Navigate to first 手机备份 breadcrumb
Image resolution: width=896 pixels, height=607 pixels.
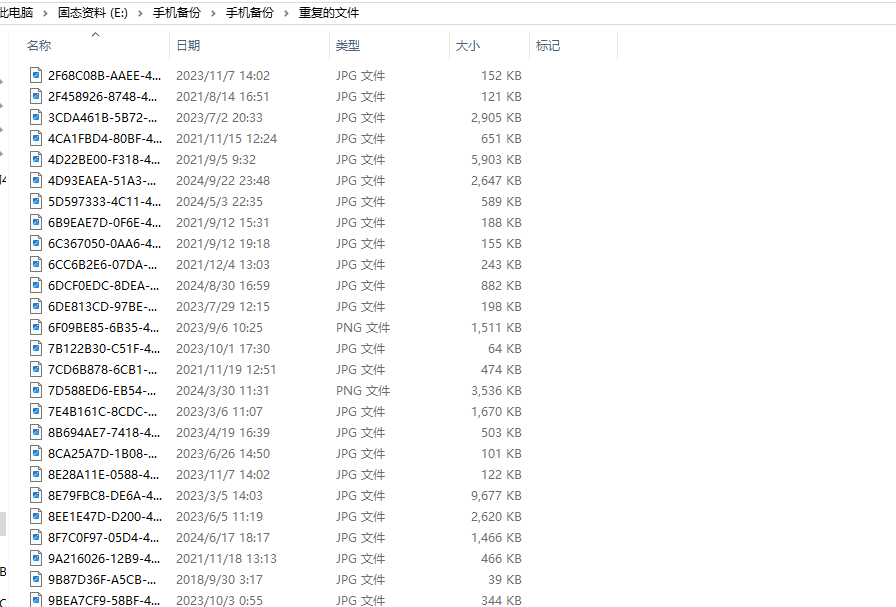tap(177, 13)
